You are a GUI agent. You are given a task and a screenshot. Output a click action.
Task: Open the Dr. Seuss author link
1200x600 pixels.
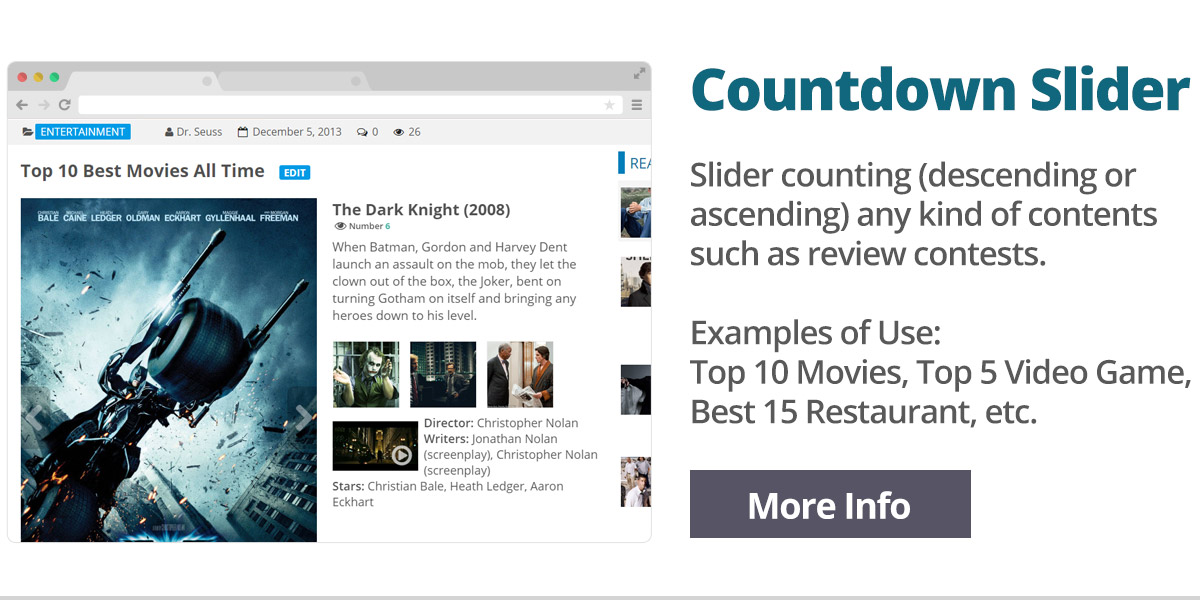tap(200, 132)
